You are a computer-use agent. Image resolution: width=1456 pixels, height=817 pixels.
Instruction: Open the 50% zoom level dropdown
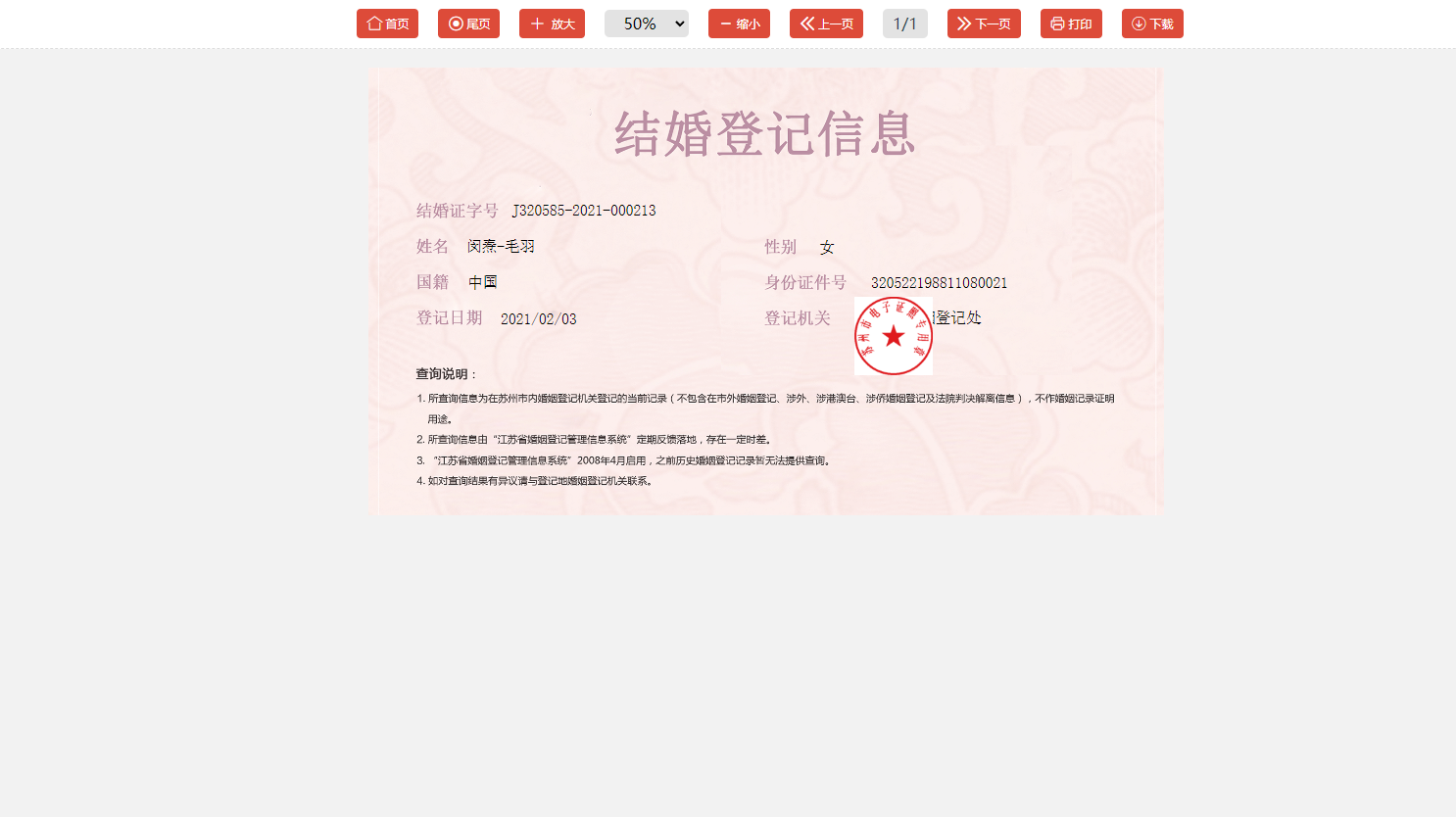click(x=647, y=24)
